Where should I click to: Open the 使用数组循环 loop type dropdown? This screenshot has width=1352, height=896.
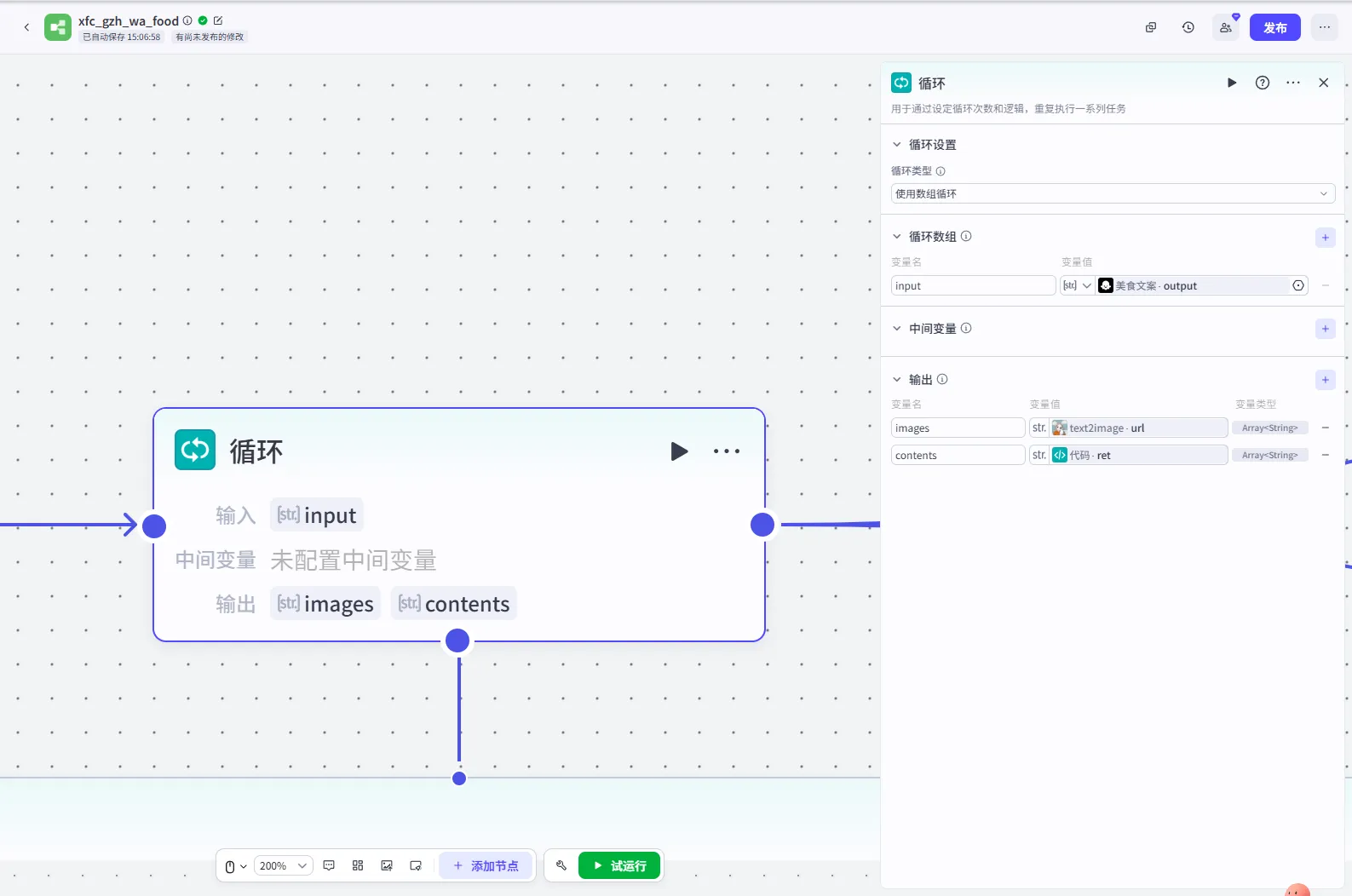click(x=1113, y=193)
